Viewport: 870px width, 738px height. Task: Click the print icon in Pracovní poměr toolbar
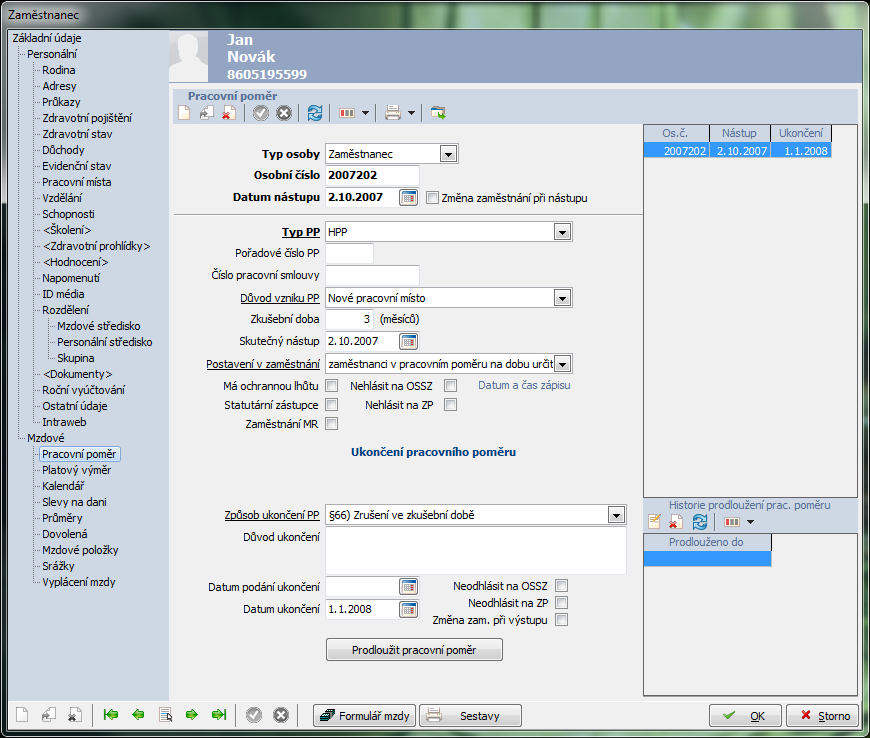[x=393, y=113]
